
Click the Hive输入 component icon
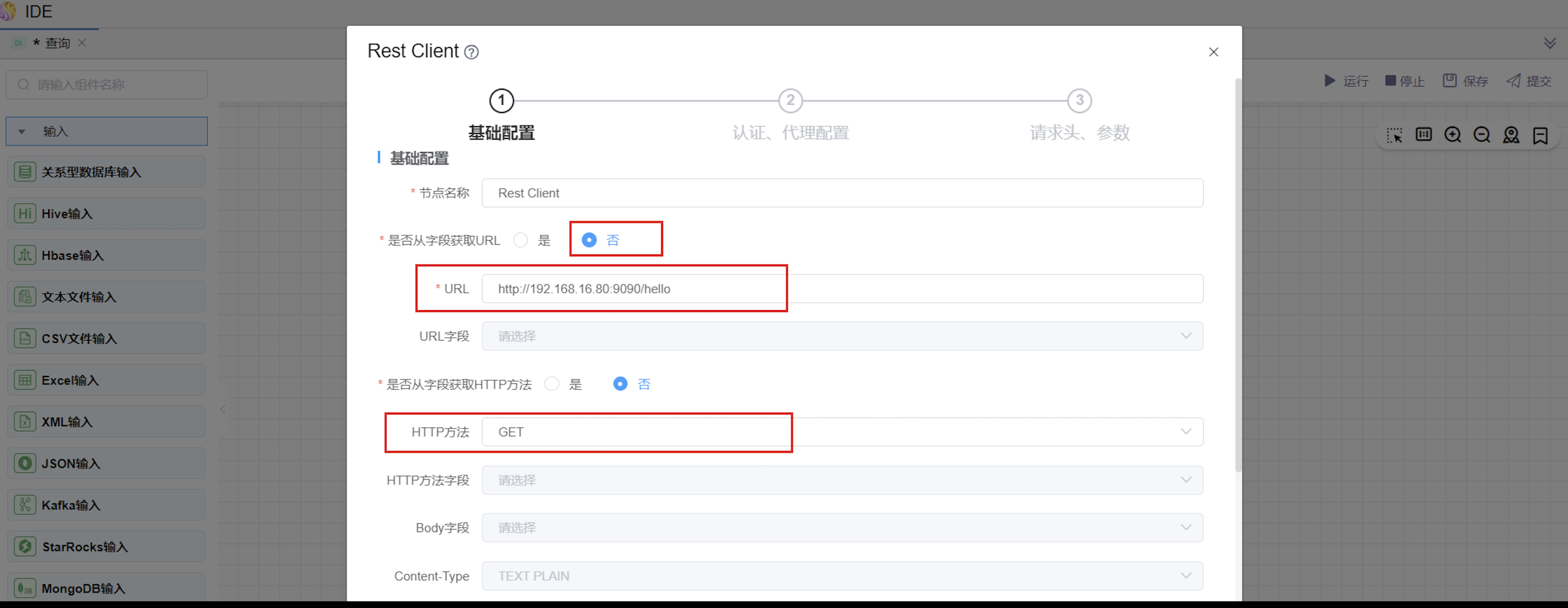tap(25, 214)
